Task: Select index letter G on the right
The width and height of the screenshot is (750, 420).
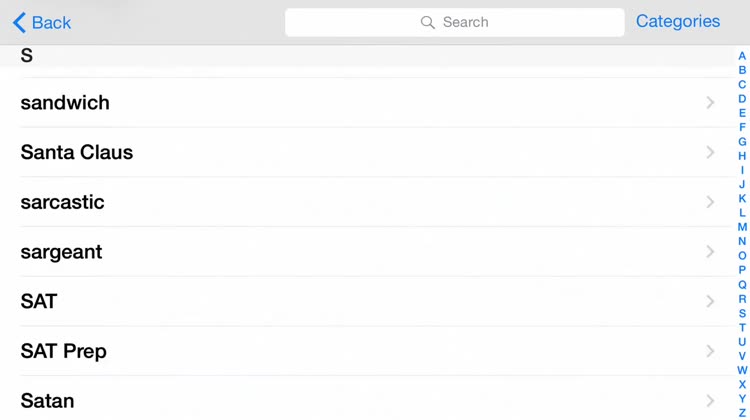Action: click(x=742, y=142)
